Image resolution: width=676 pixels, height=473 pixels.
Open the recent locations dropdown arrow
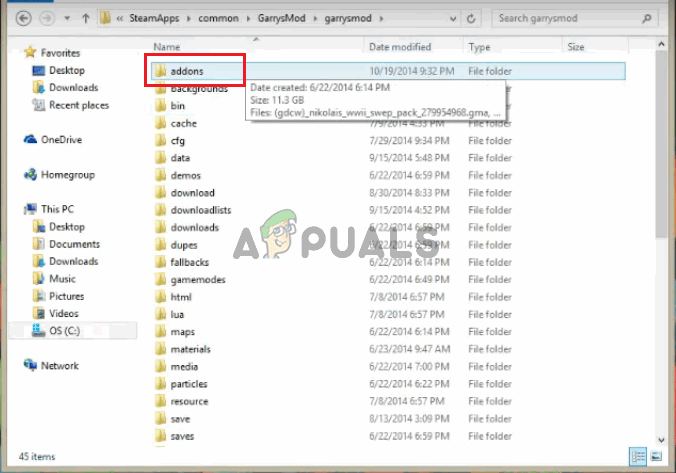pyautogui.click(x=67, y=19)
